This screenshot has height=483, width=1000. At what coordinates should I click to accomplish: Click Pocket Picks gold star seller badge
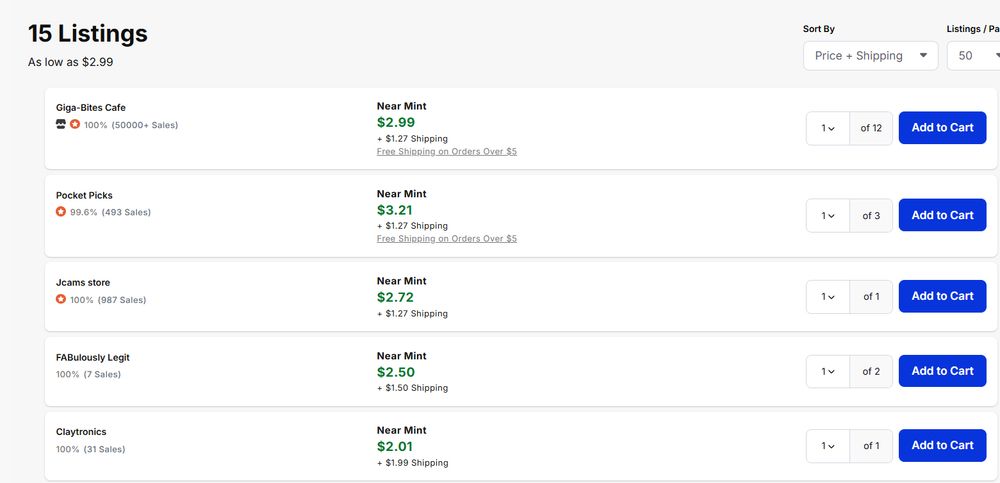coord(61,212)
